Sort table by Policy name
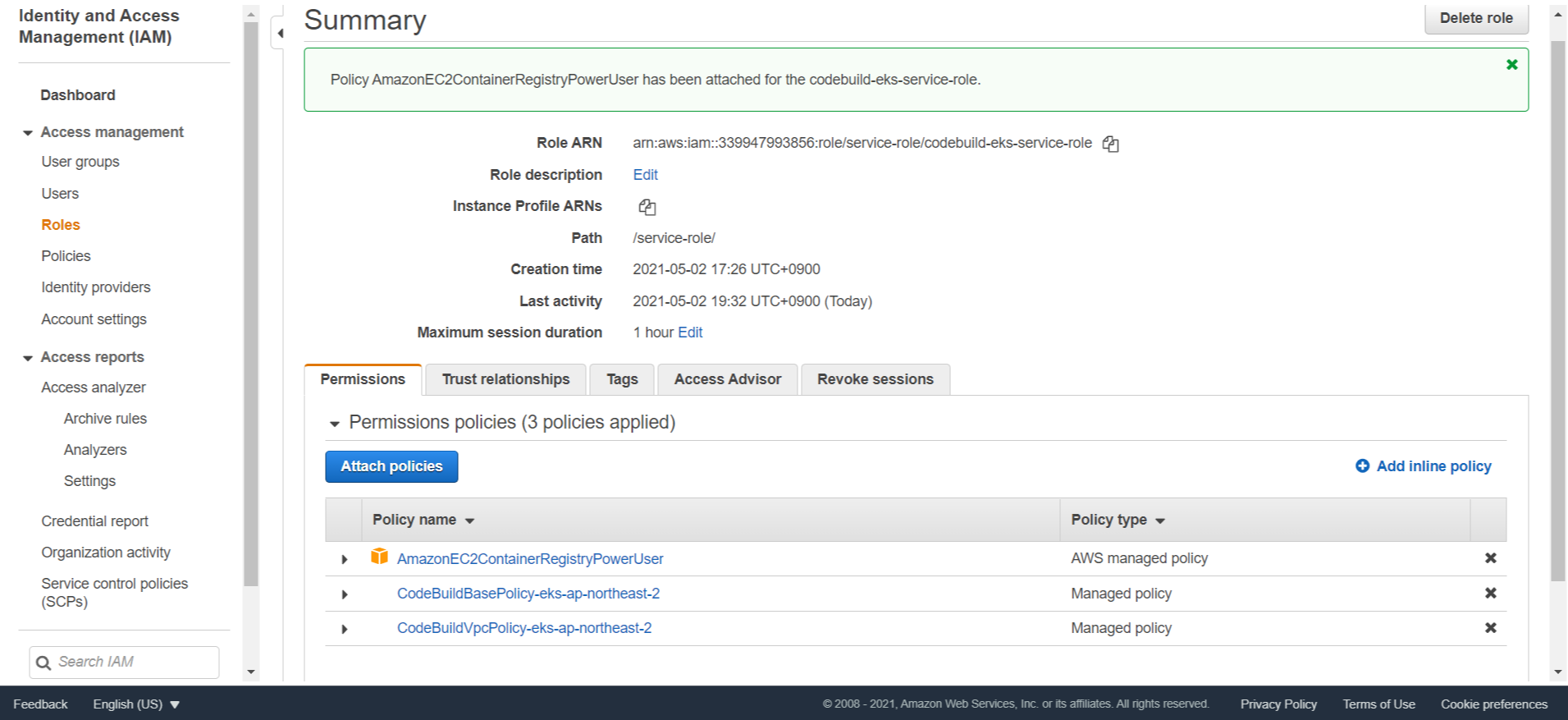This screenshot has width=1568, height=720. (423, 520)
